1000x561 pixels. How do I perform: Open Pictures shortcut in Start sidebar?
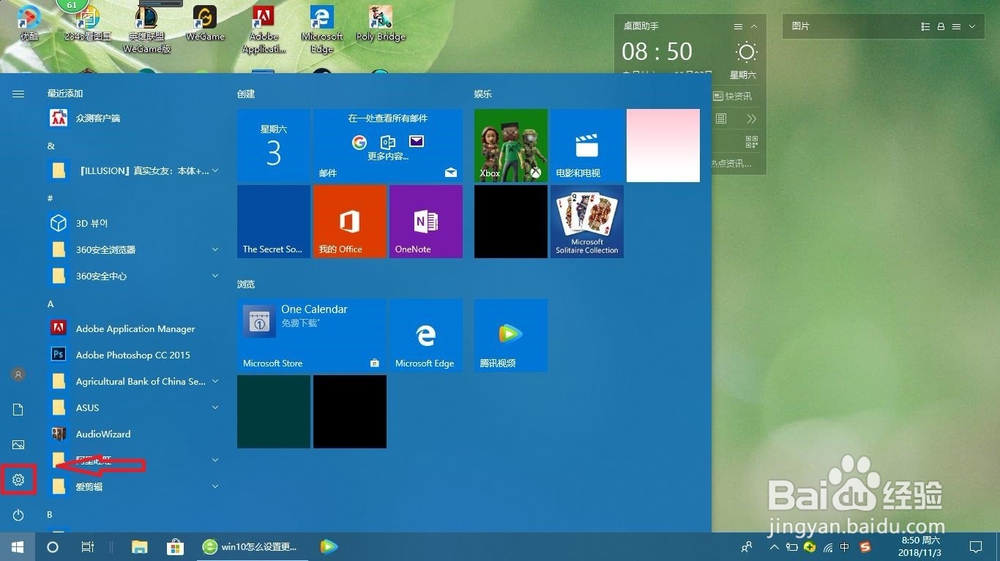point(18,444)
